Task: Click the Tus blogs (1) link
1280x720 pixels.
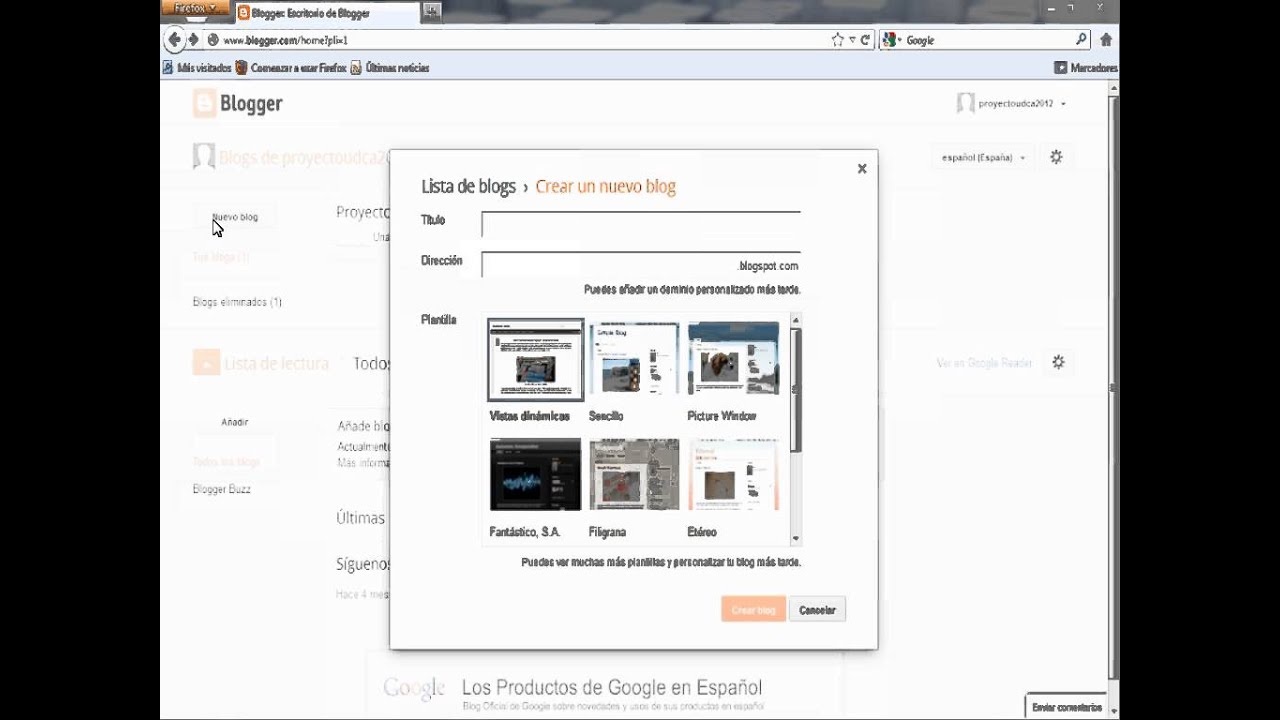Action: click(x=221, y=257)
